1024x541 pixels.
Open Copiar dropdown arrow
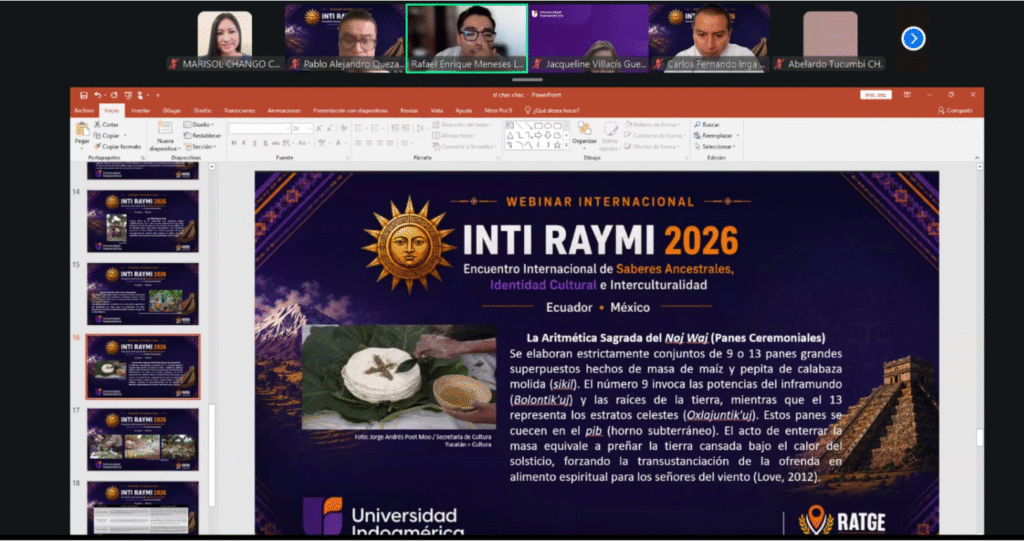125,136
